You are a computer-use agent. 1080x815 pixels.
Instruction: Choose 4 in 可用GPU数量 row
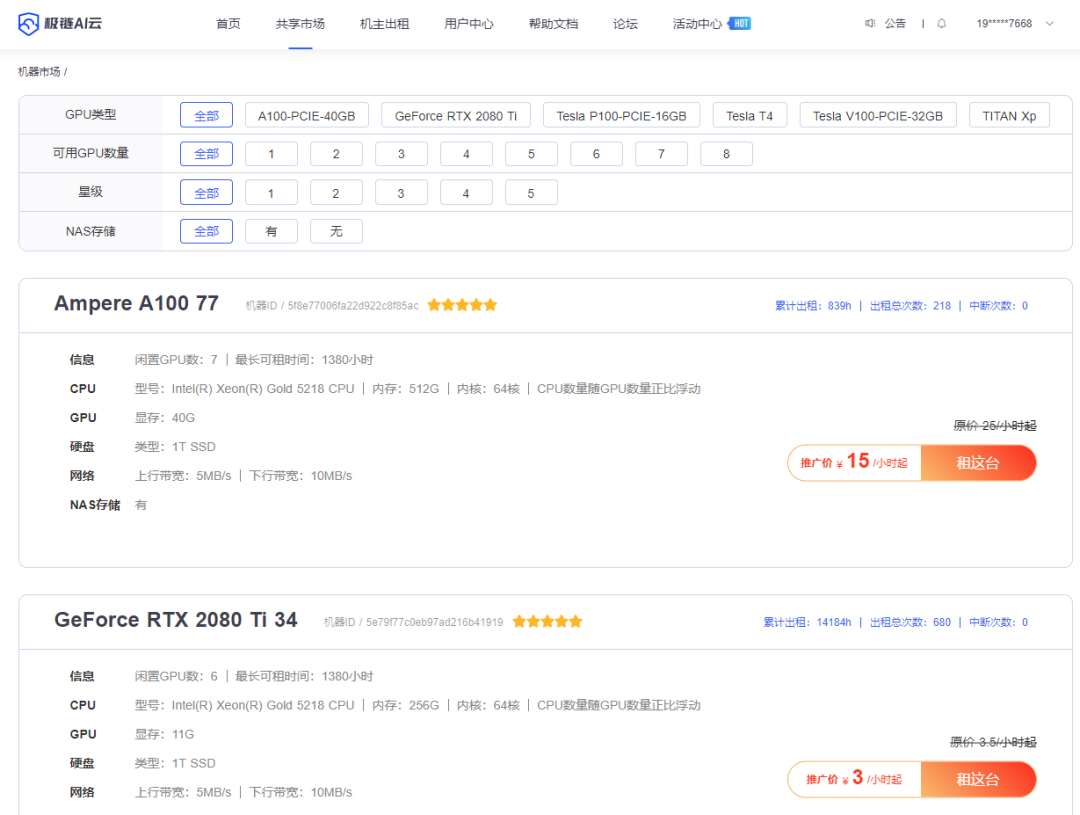tap(466, 154)
